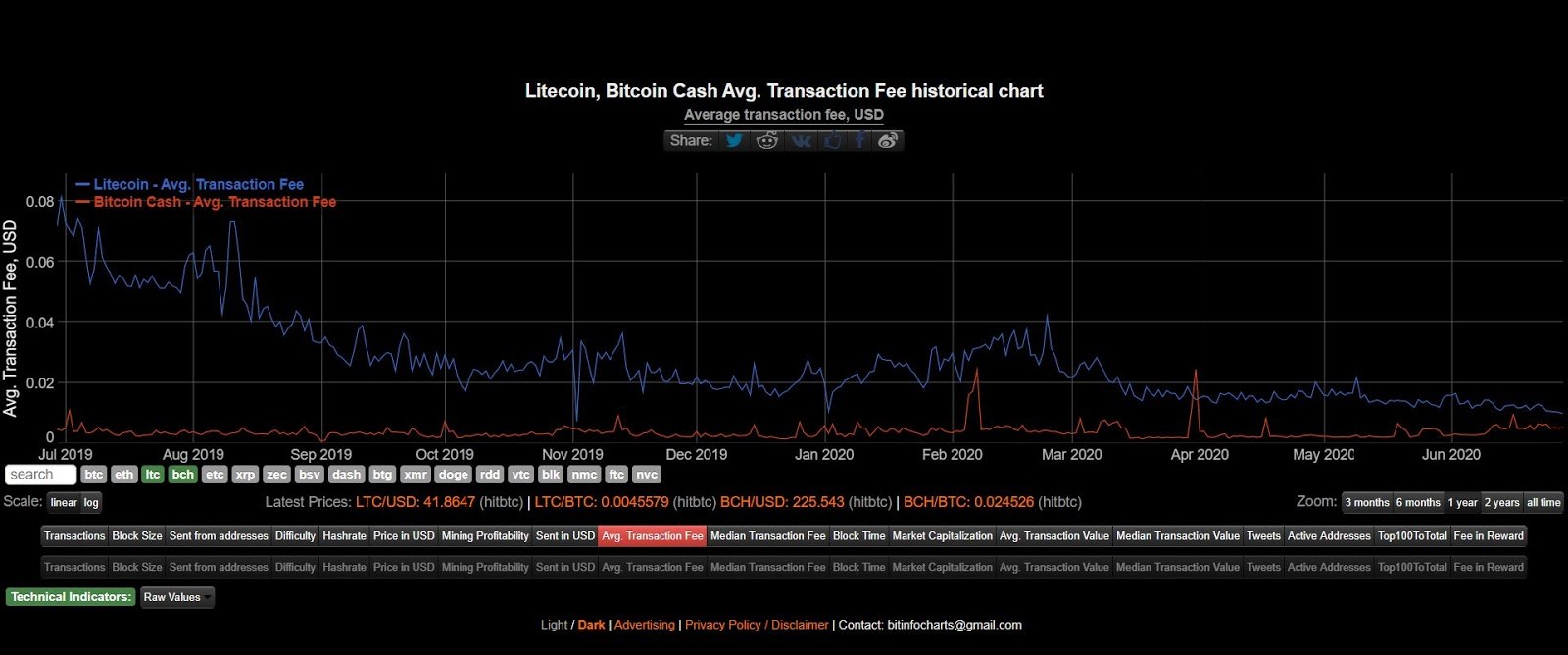Share chart via Facebook icon
The height and width of the screenshot is (655, 1568).
[859, 140]
